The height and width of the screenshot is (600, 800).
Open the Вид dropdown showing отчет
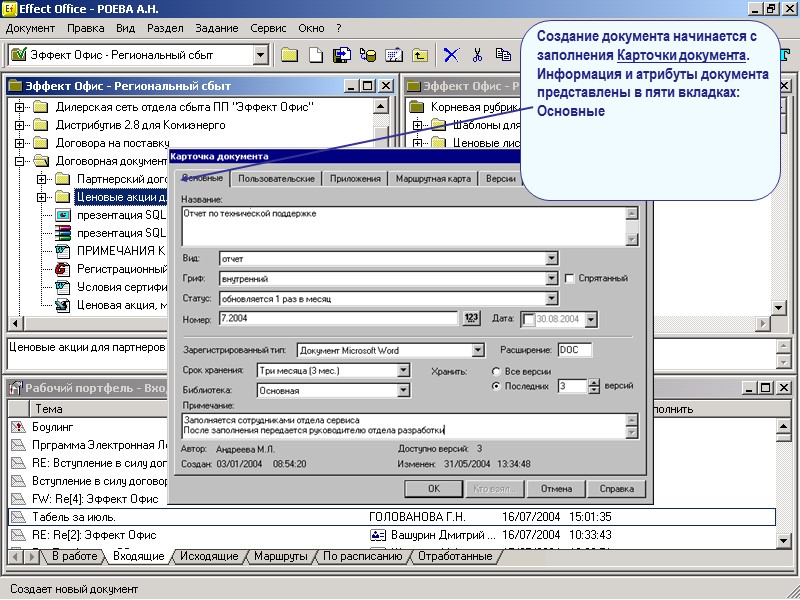point(552,259)
